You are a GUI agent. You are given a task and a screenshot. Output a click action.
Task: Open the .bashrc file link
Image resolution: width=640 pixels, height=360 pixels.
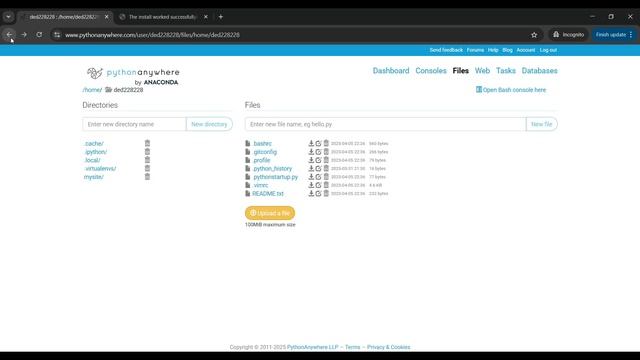coord(262,143)
